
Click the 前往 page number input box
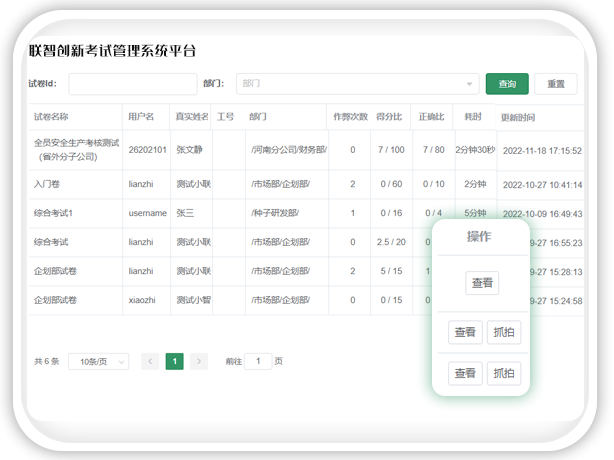tap(257, 361)
